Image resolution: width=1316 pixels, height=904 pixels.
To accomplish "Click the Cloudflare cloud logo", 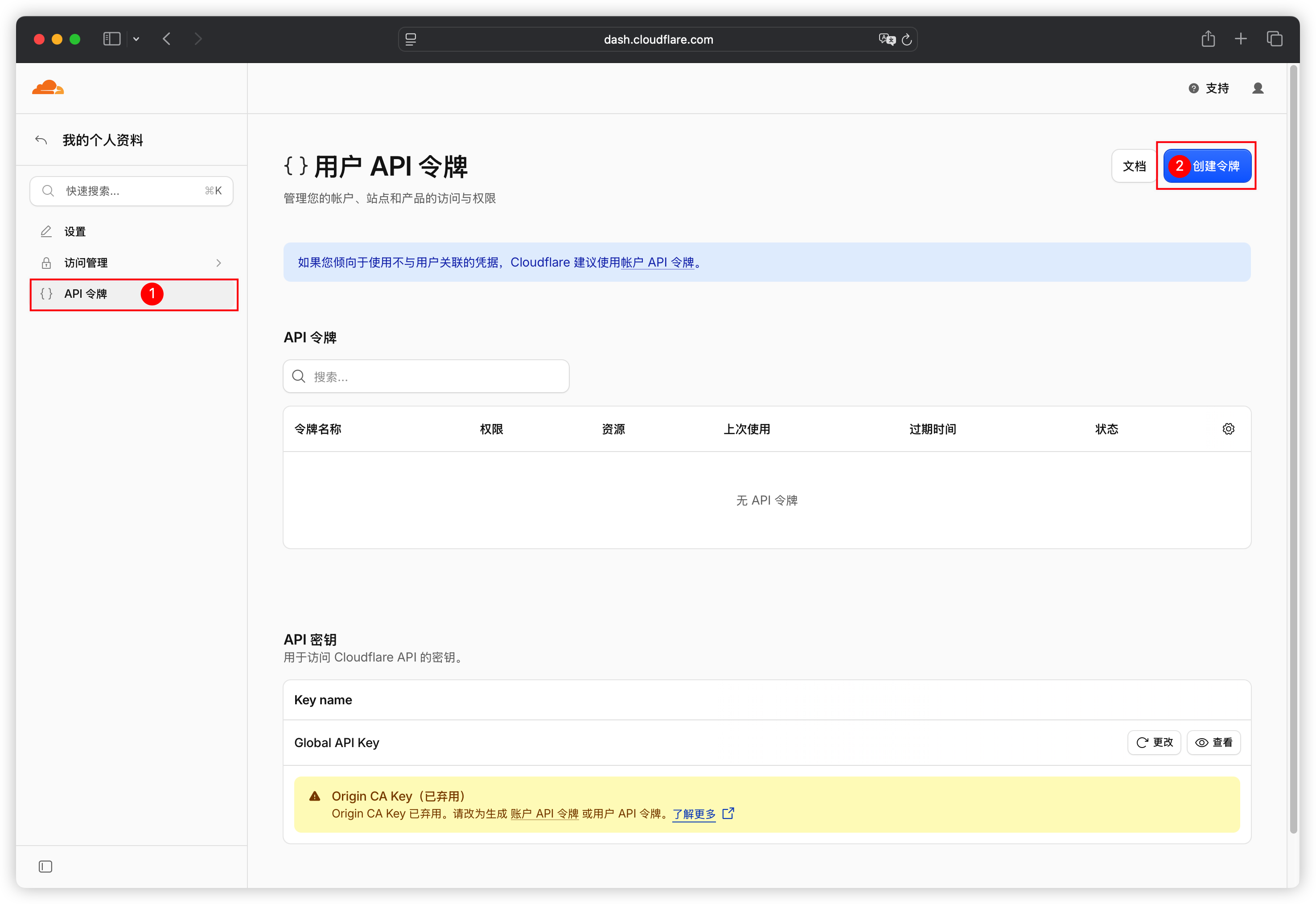I will click(x=48, y=88).
